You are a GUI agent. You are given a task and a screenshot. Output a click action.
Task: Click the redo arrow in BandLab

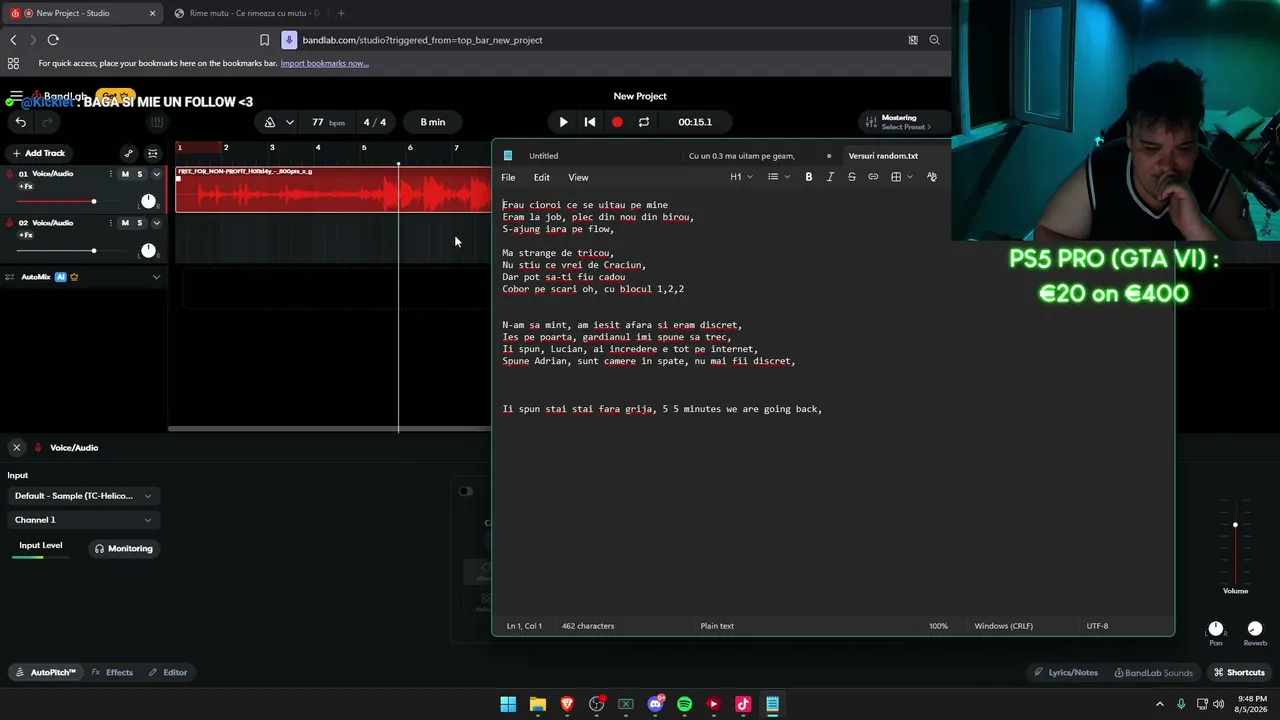46,122
